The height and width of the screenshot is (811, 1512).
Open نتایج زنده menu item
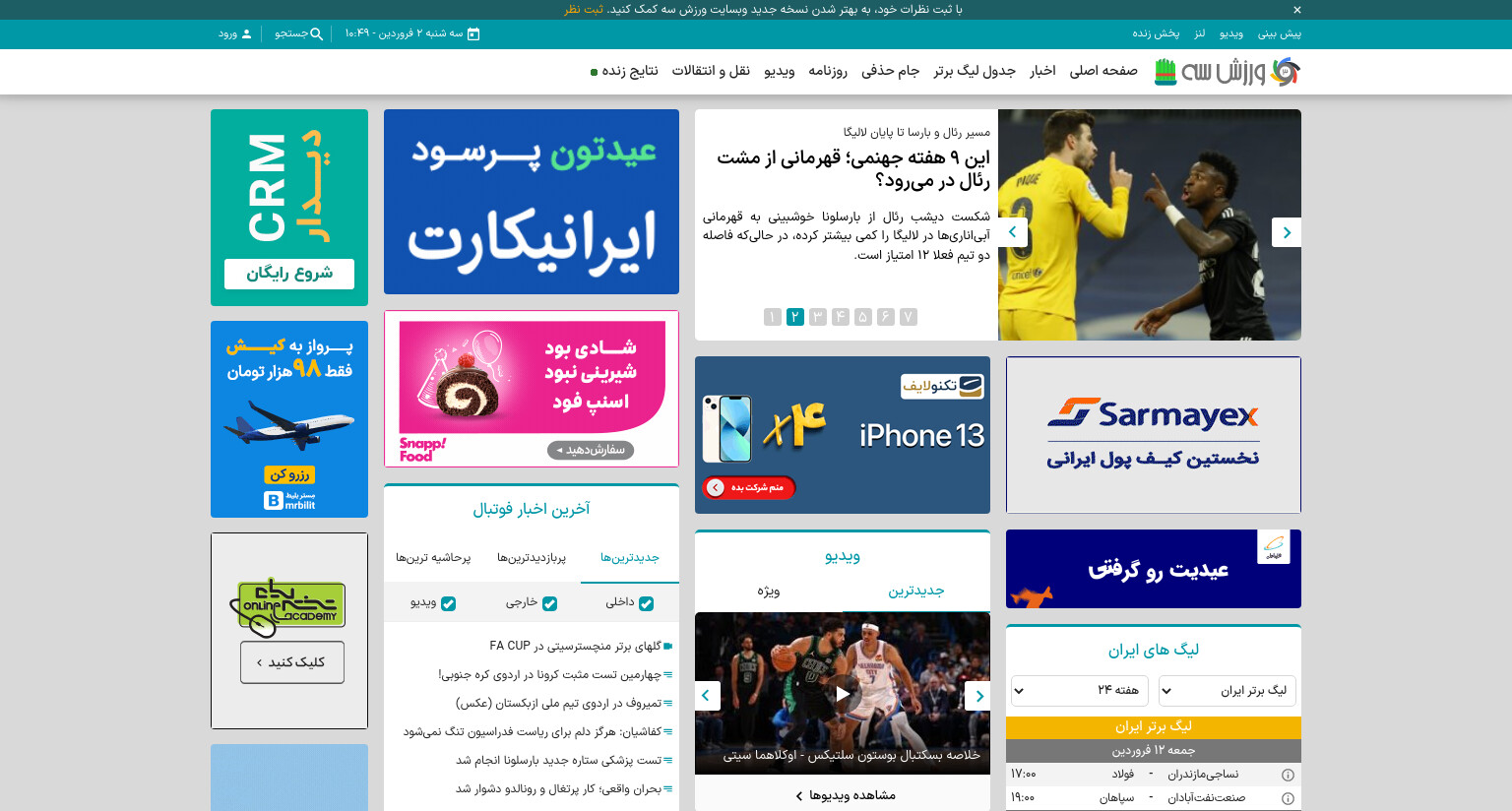[x=630, y=71]
